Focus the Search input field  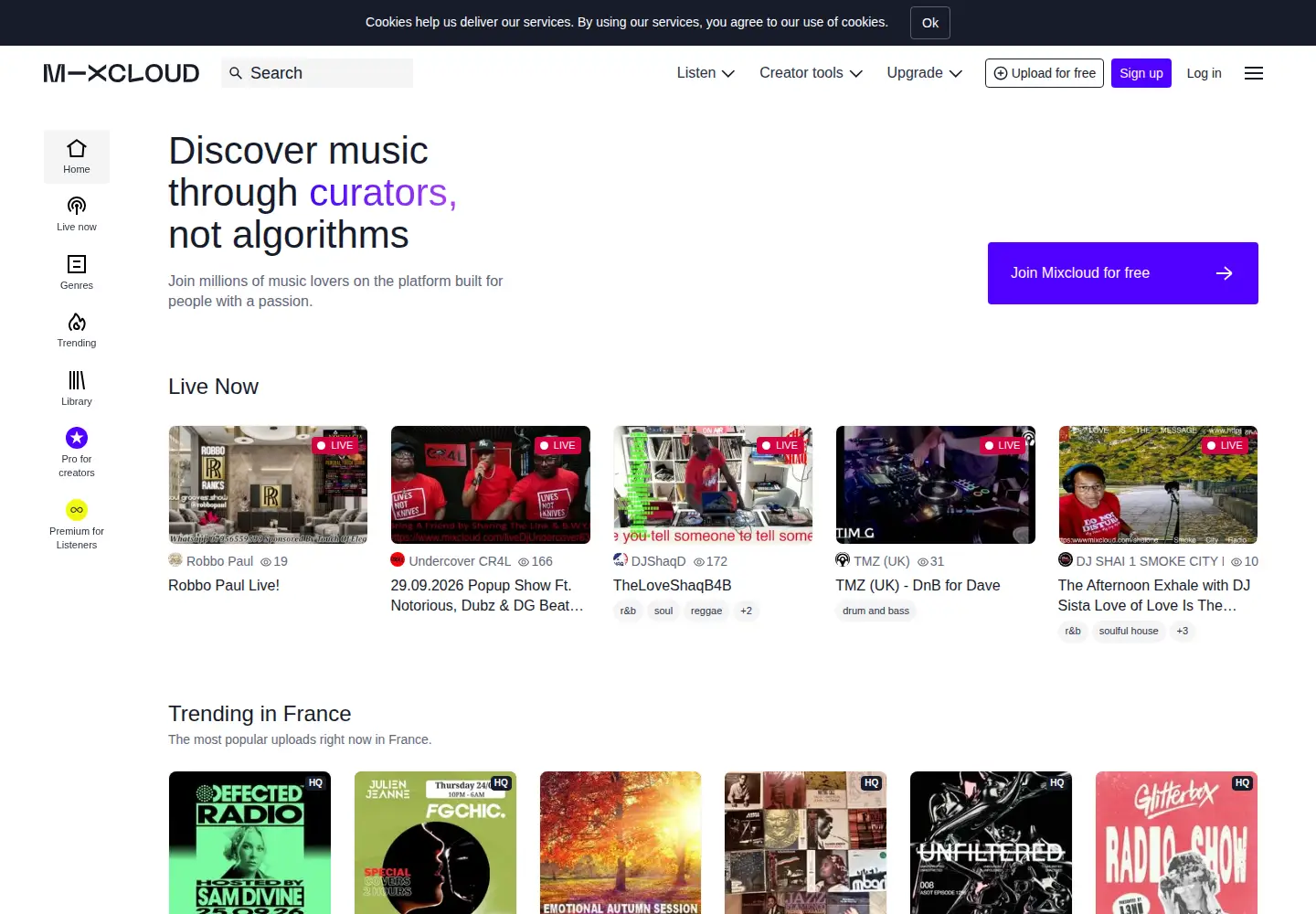(x=317, y=73)
